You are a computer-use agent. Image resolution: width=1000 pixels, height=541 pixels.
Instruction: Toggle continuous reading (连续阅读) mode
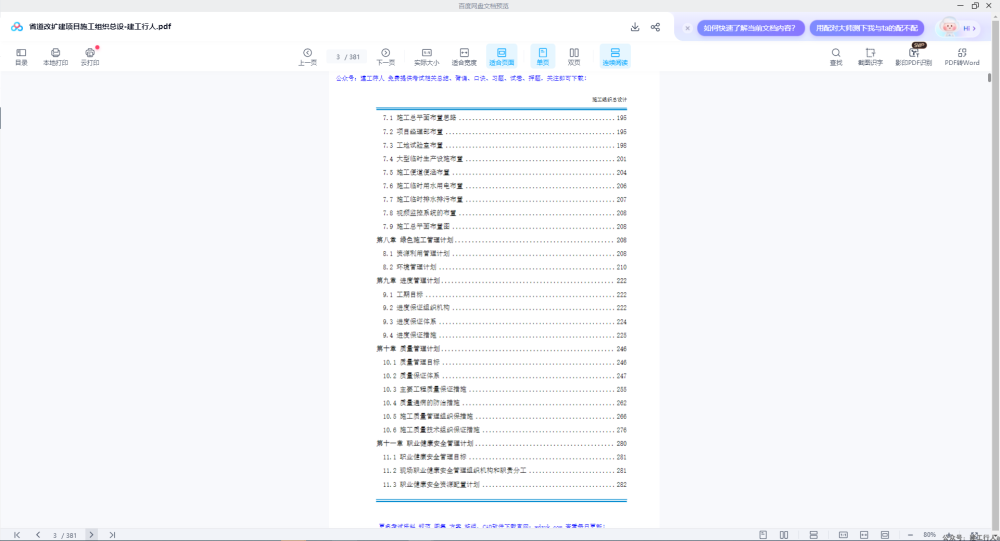pos(615,56)
